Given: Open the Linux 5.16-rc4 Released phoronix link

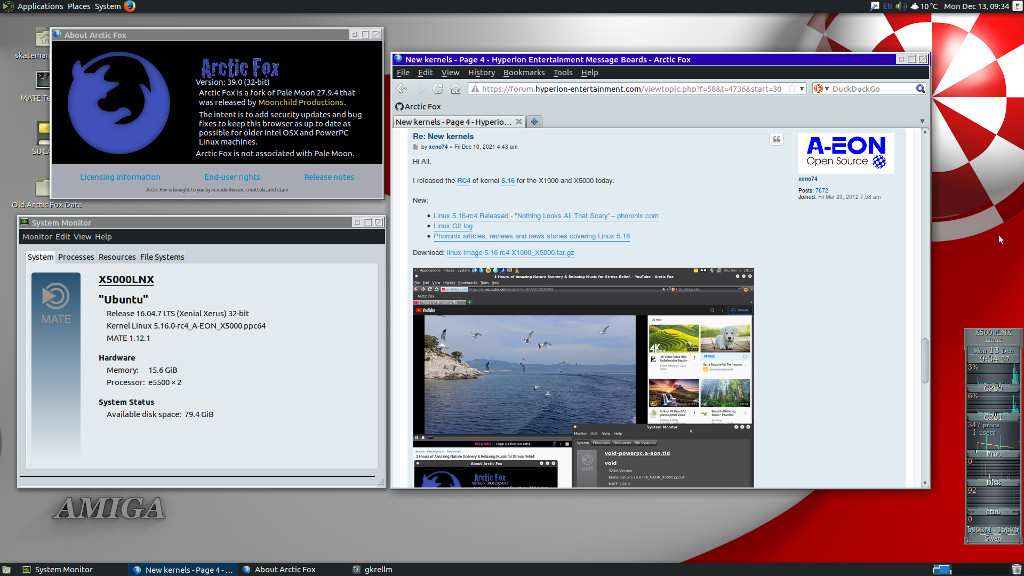Looking at the screenshot, I should [545, 216].
